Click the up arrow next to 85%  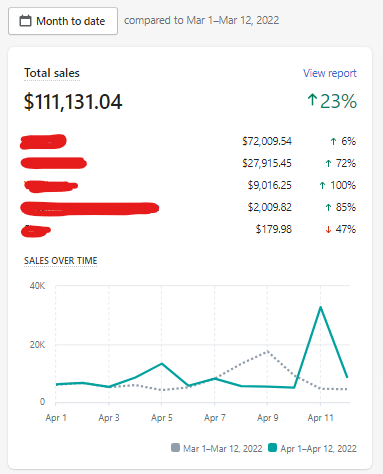pos(328,207)
